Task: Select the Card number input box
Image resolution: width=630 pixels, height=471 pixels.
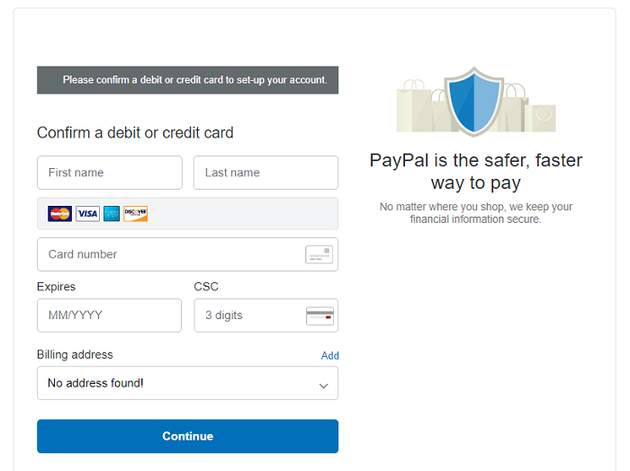Action: (x=170, y=255)
